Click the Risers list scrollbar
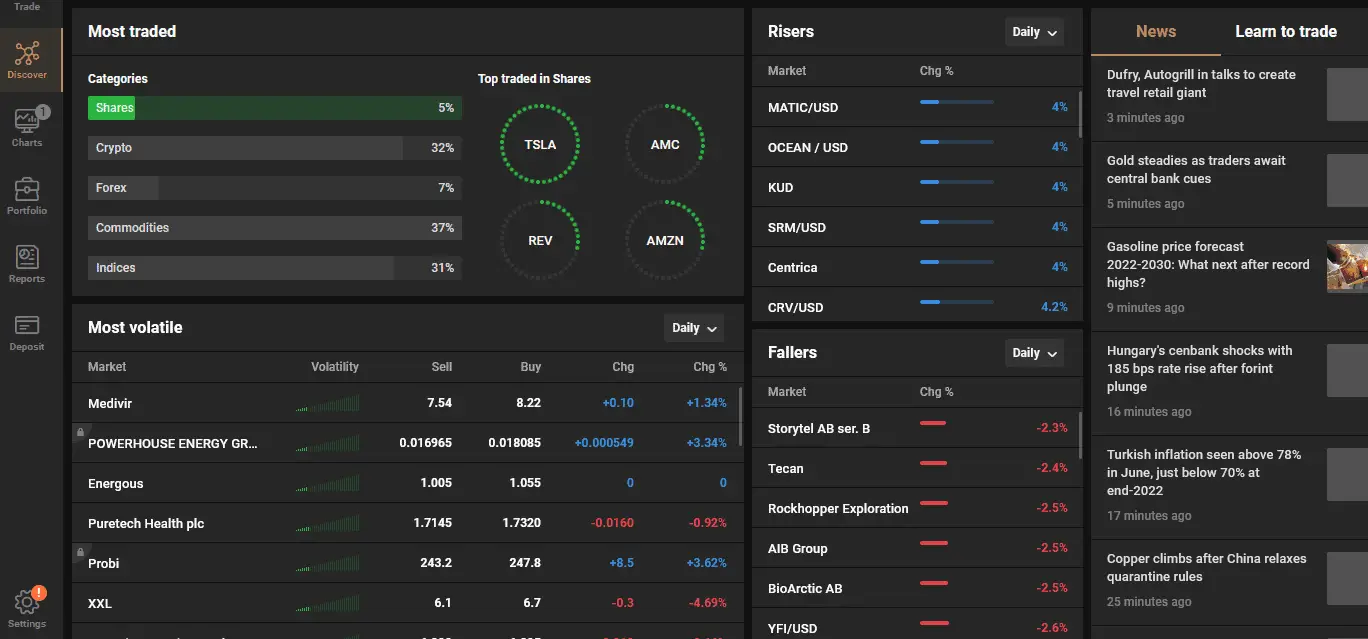The width and height of the screenshot is (1368, 639). click(1080, 115)
